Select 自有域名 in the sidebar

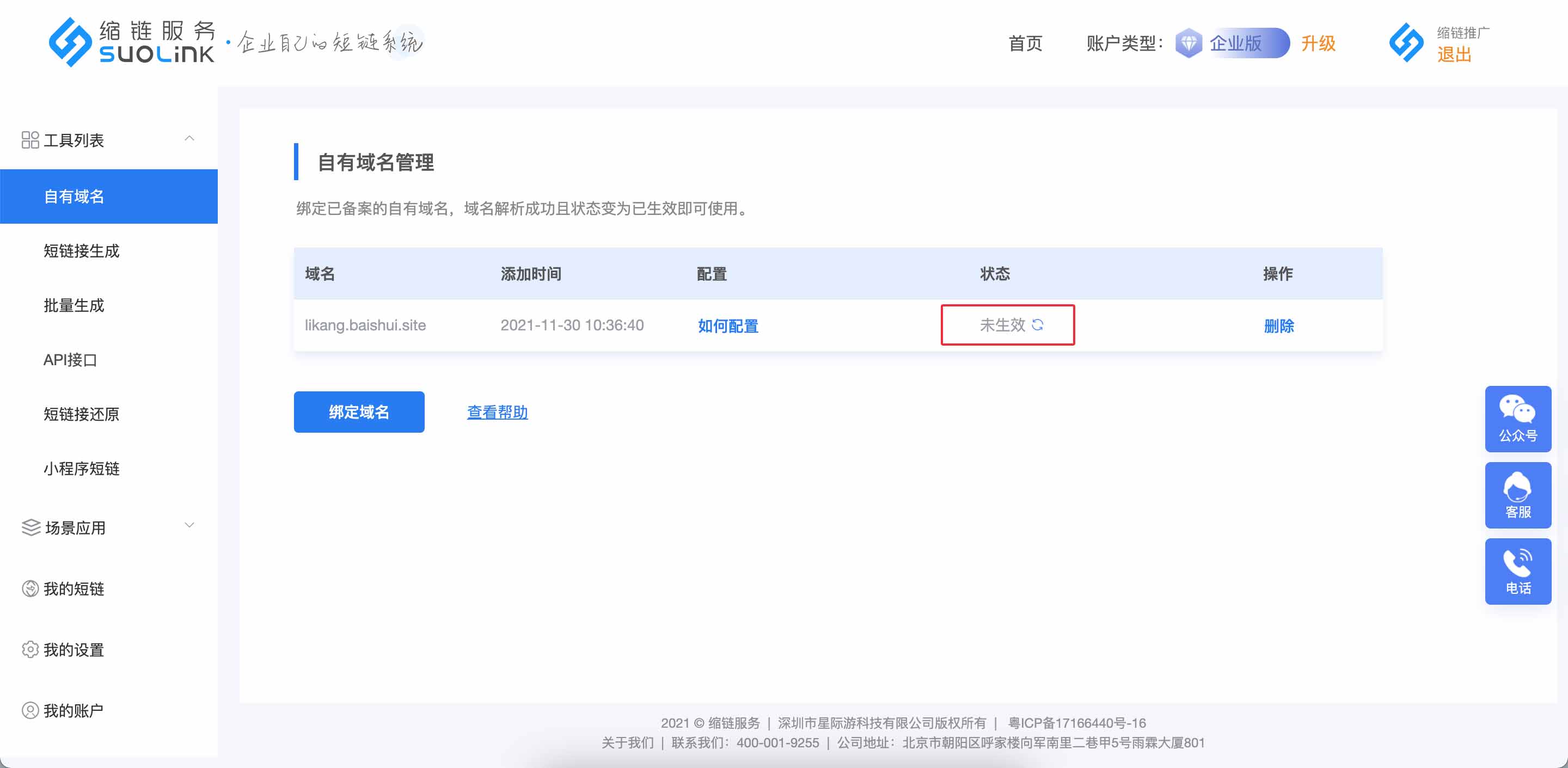pos(109,196)
